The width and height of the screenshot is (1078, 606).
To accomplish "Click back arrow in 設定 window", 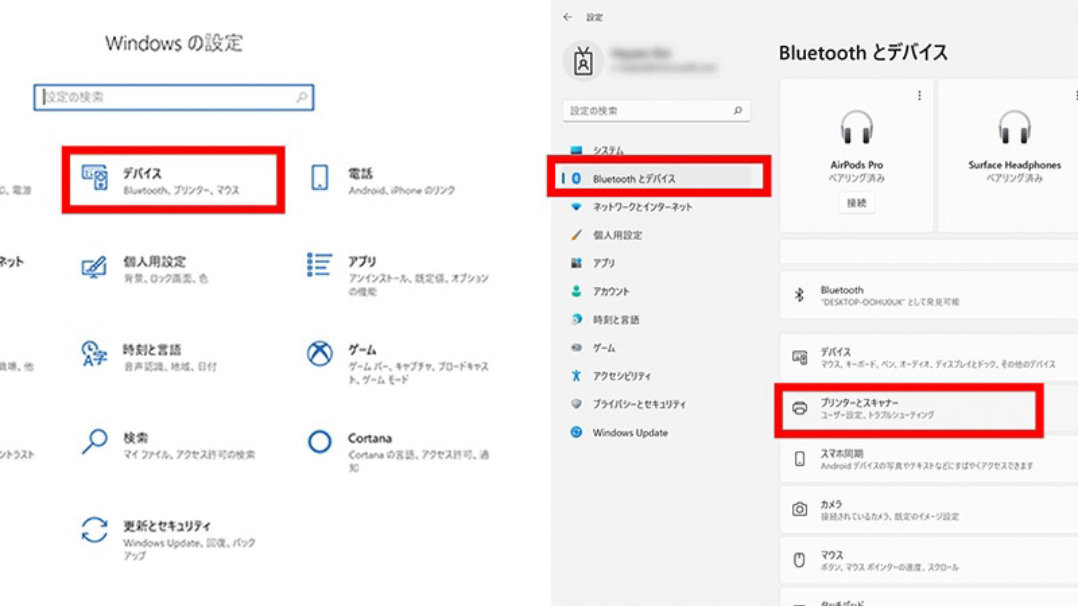I will [567, 17].
